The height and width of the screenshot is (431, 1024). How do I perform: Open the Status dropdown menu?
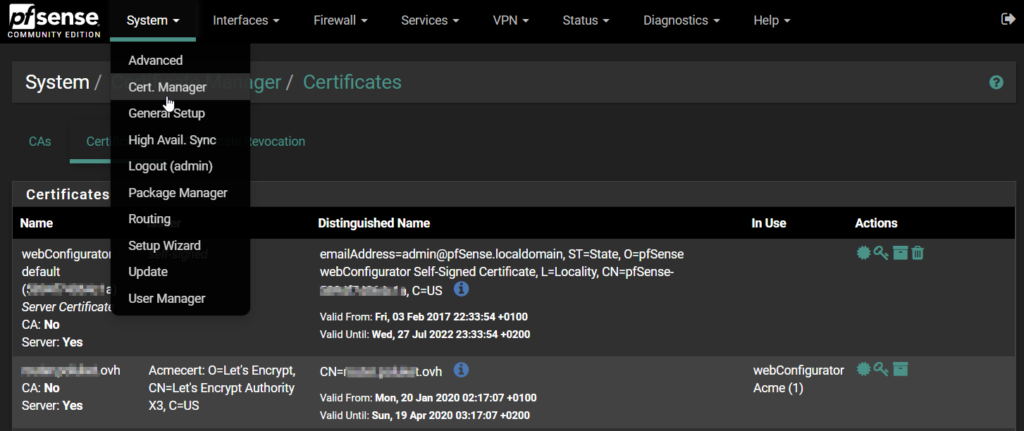(586, 21)
